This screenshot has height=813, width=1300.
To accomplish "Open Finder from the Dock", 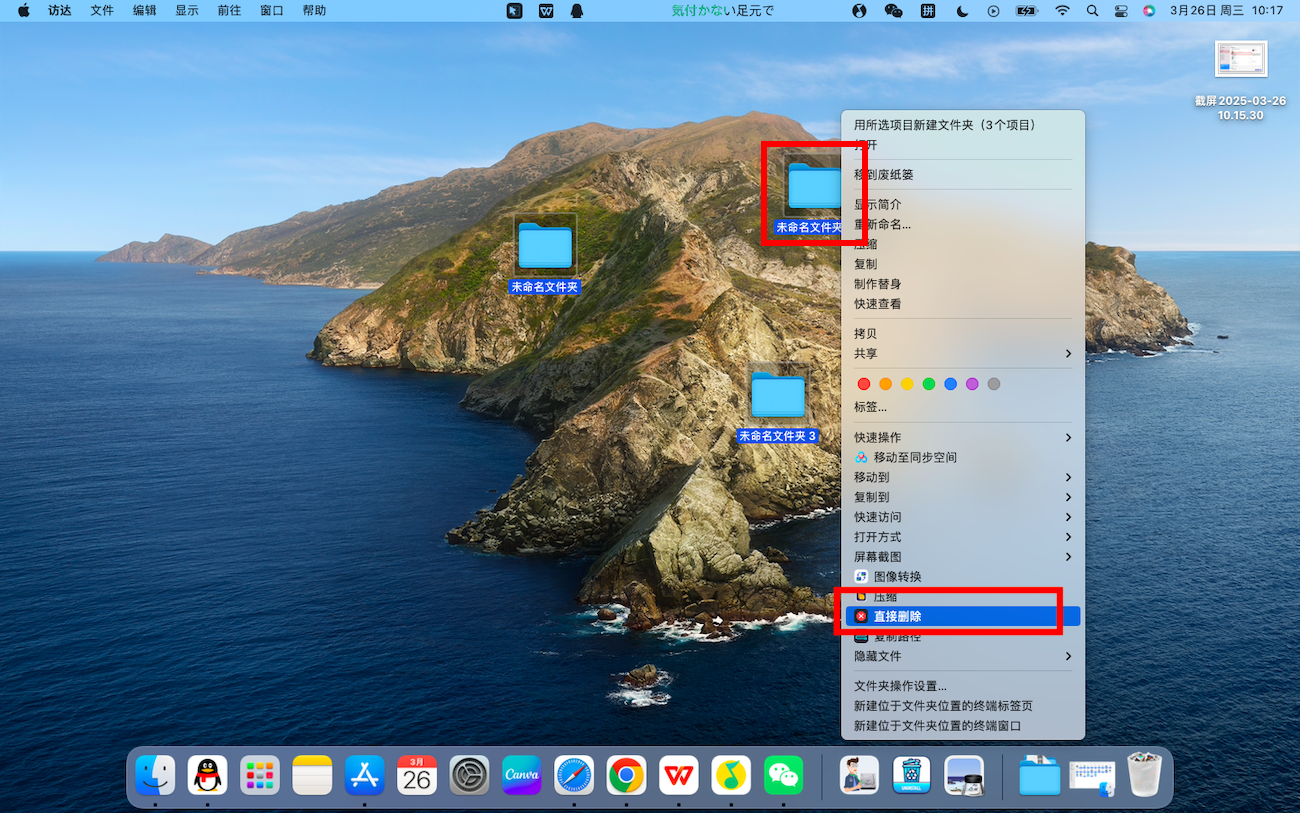I will [x=155, y=775].
